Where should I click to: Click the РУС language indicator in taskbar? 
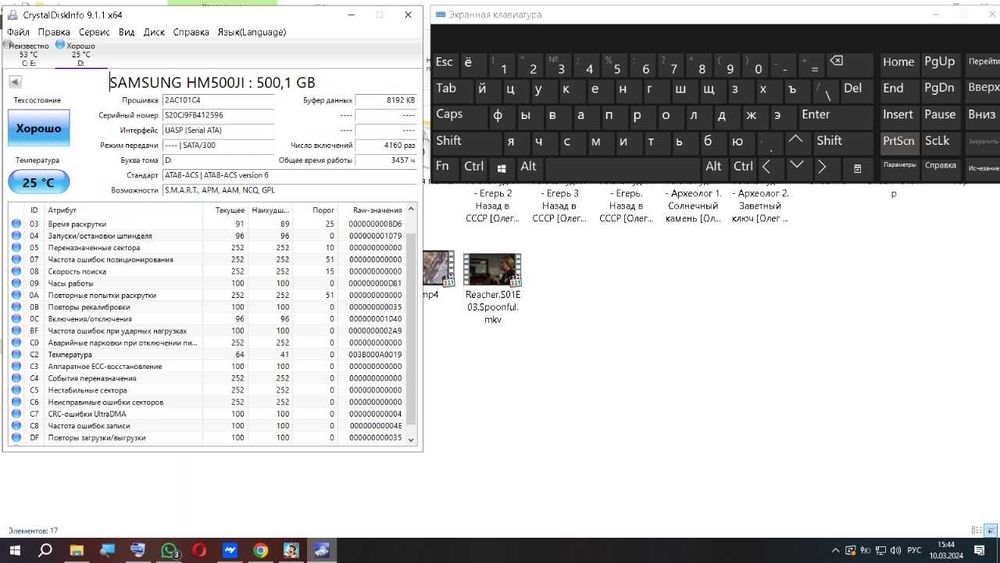click(x=915, y=550)
